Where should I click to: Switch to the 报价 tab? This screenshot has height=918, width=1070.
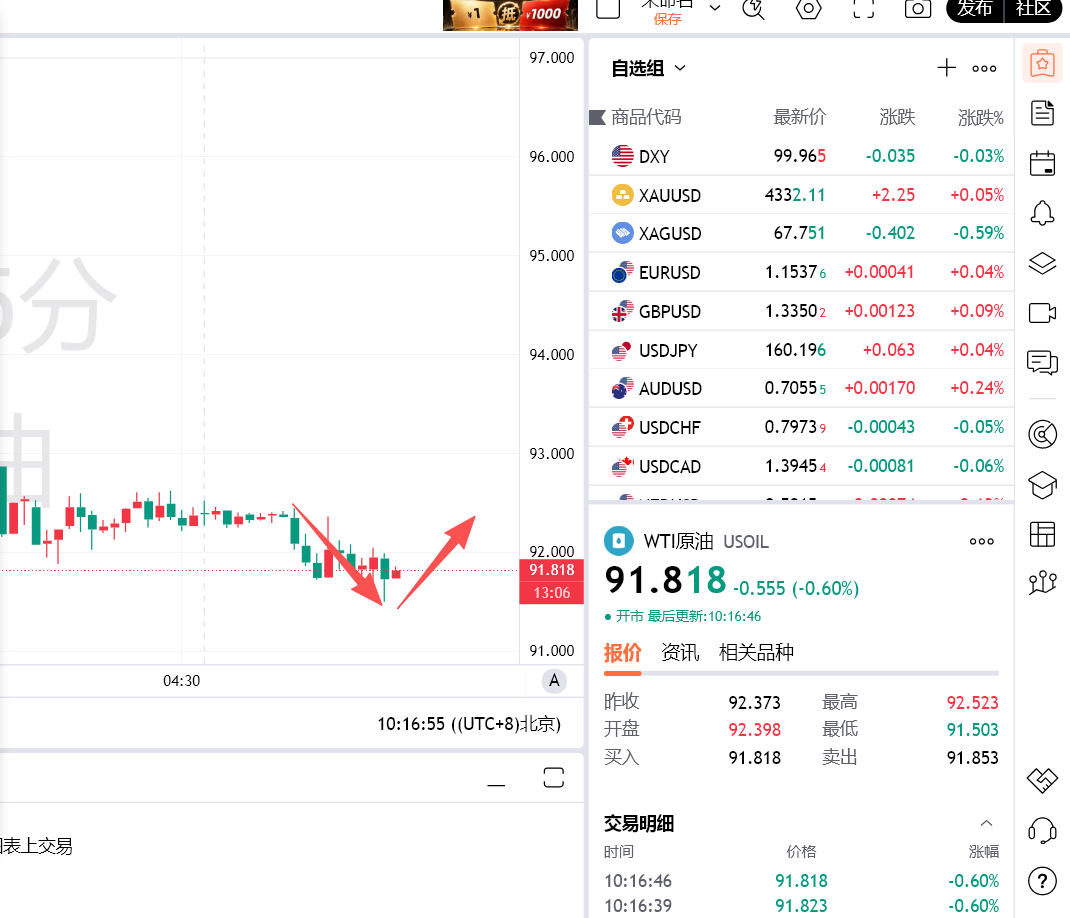[622, 652]
